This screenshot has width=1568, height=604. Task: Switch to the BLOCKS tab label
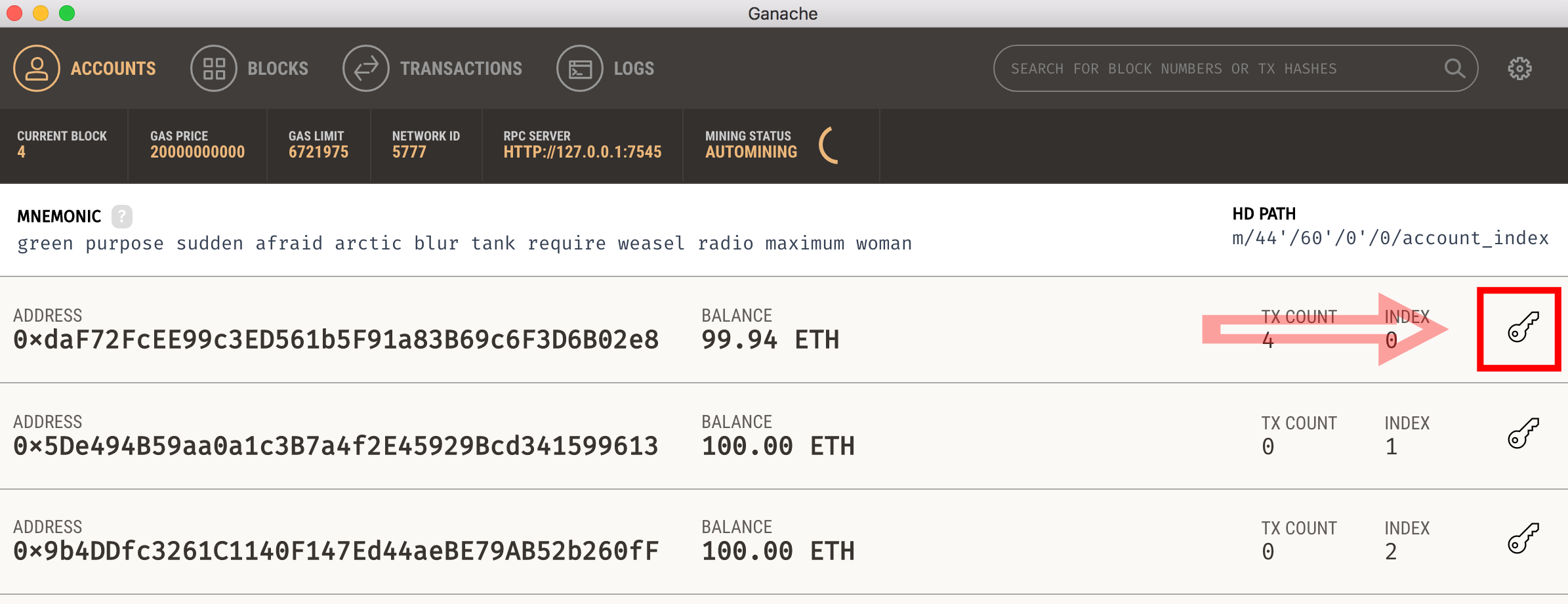pyautogui.click(x=278, y=68)
